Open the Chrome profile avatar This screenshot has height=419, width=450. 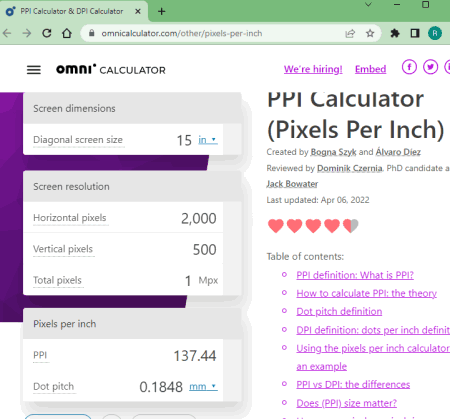point(435,33)
